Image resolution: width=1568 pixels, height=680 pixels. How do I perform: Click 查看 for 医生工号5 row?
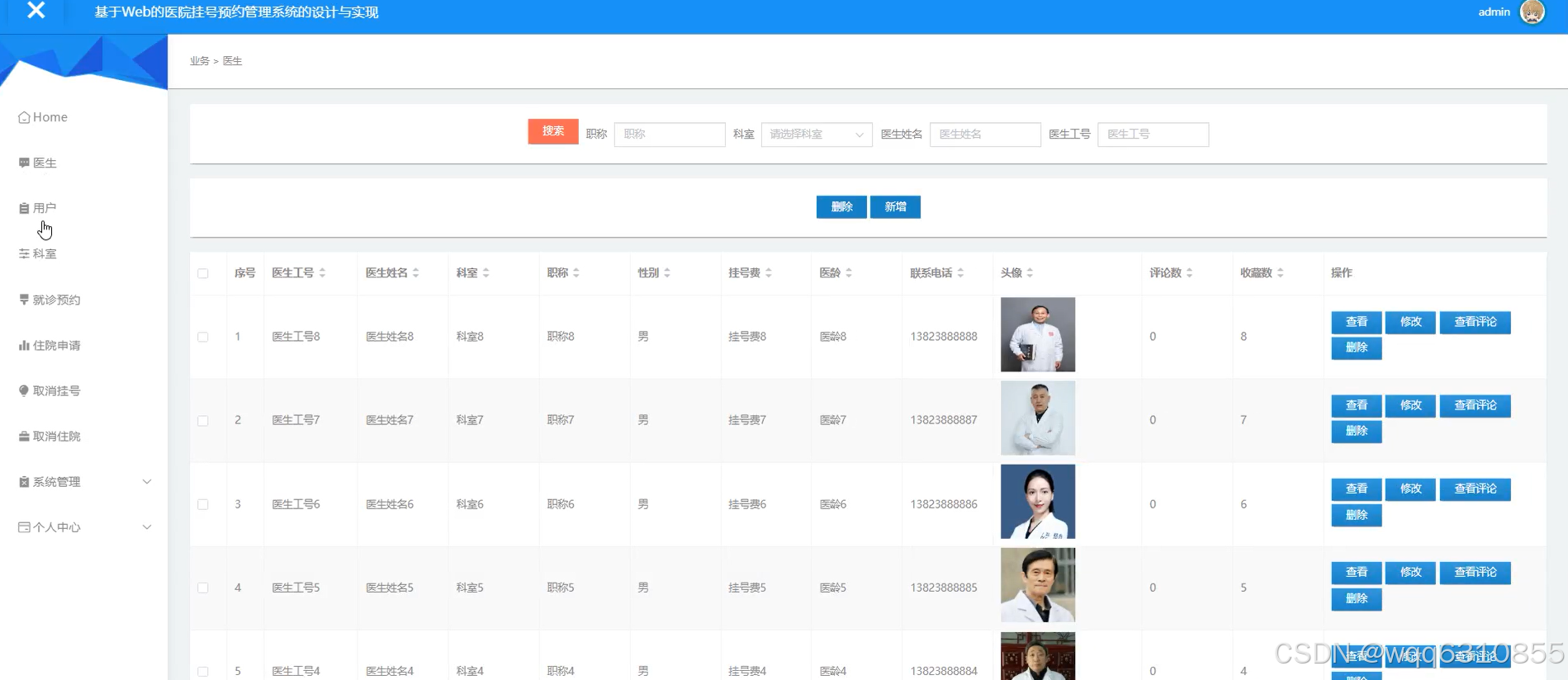(x=1357, y=572)
